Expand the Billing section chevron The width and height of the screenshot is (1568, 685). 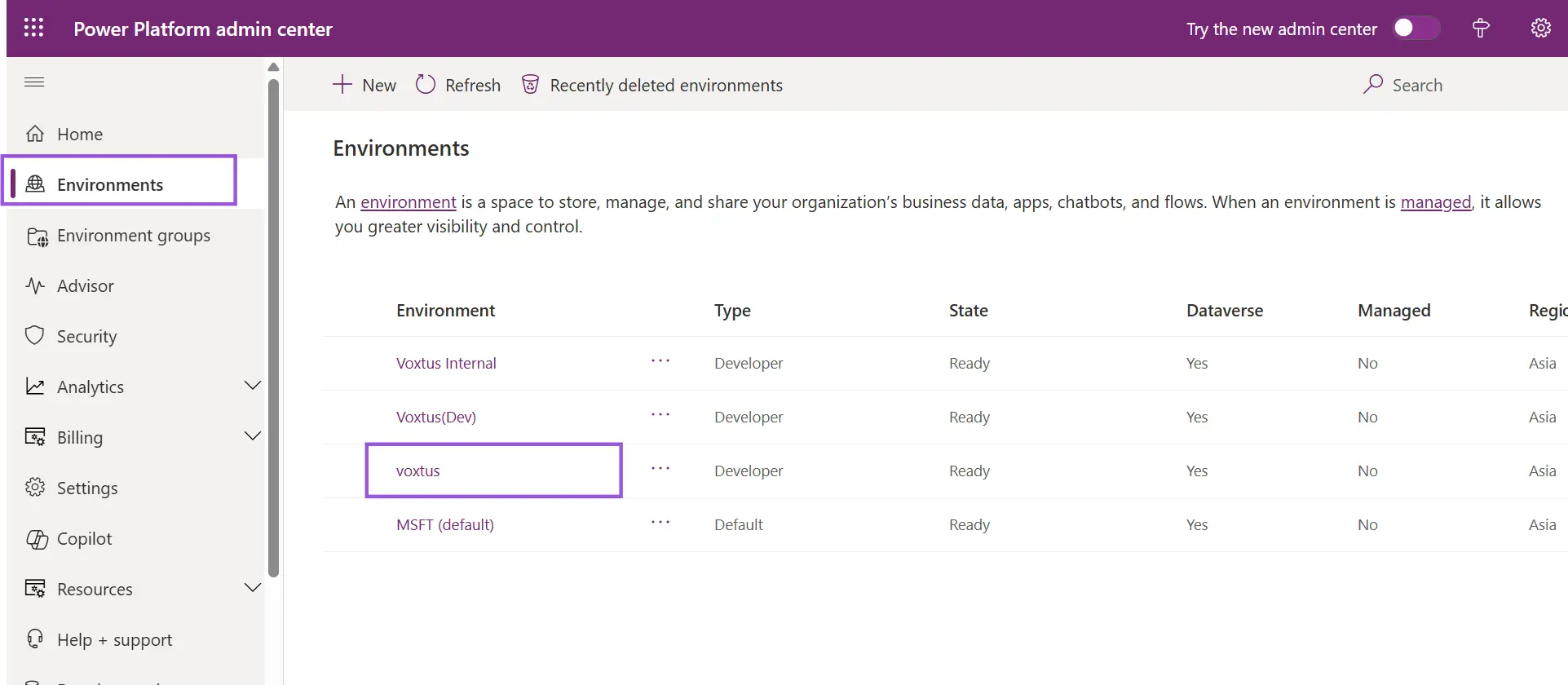click(x=253, y=436)
